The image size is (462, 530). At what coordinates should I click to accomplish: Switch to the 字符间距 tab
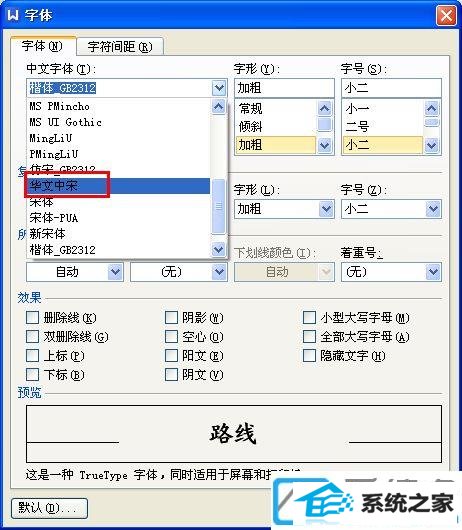point(120,47)
